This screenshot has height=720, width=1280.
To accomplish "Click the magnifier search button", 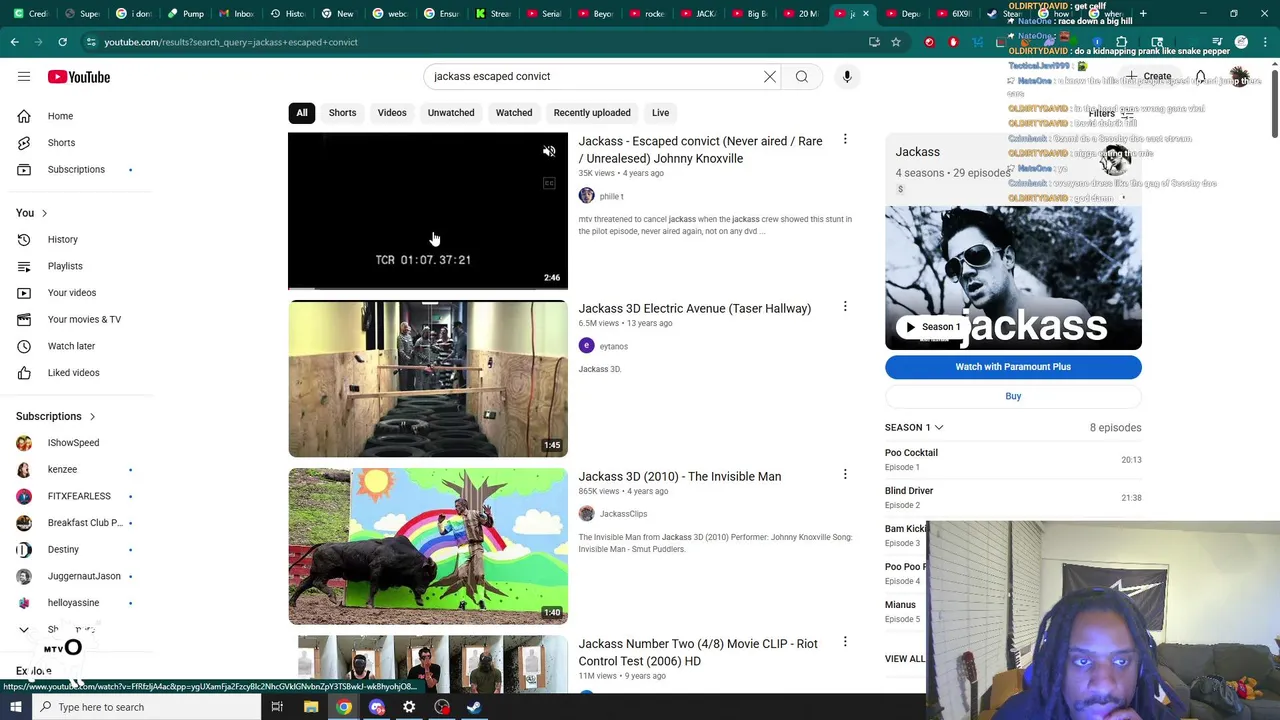I will click(802, 76).
